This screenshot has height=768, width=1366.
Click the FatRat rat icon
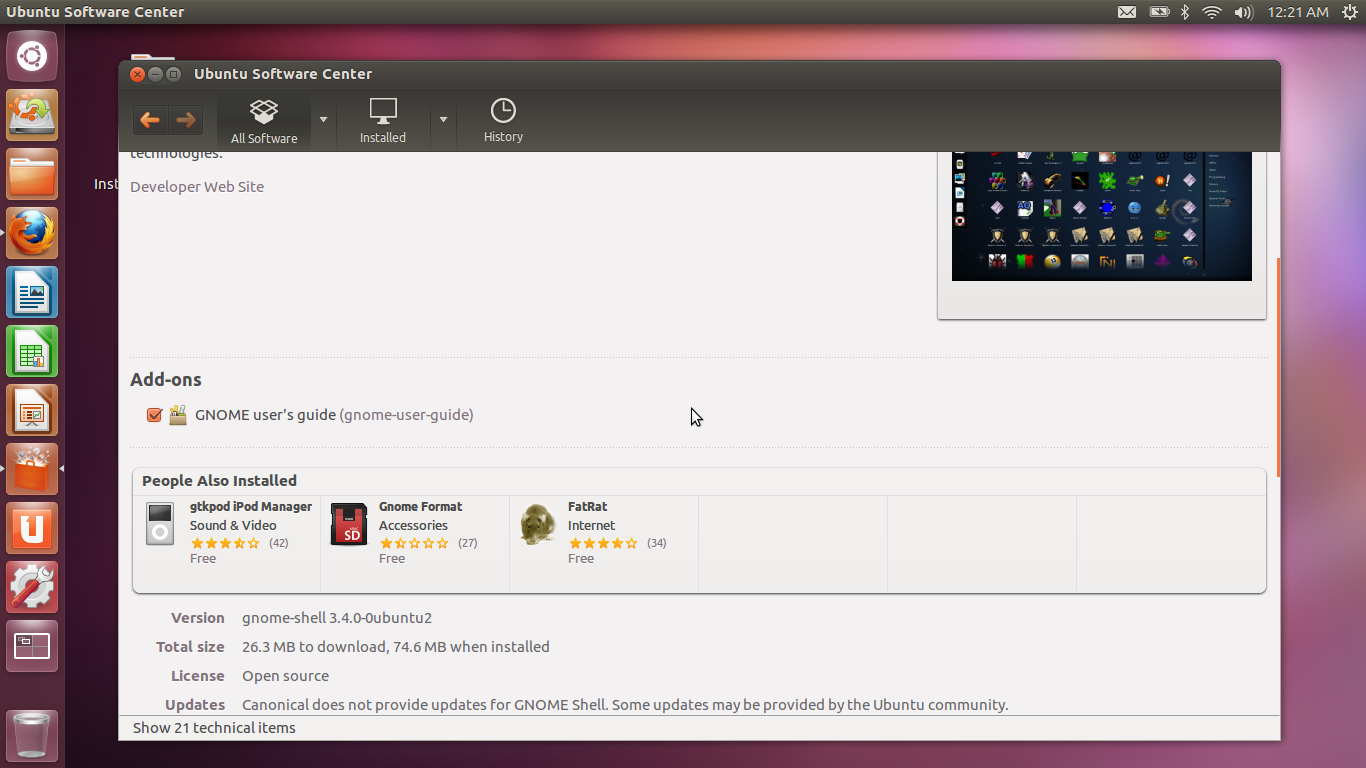(x=538, y=524)
